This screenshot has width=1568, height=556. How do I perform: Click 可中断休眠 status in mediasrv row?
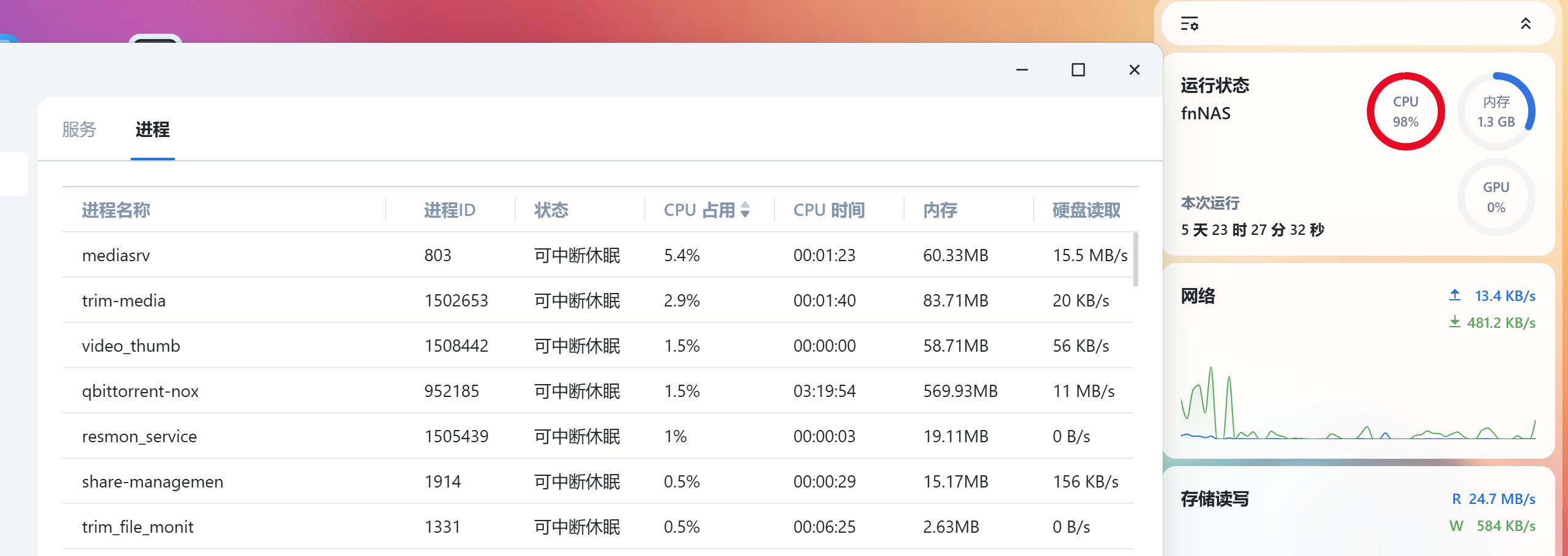tap(577, 255)
